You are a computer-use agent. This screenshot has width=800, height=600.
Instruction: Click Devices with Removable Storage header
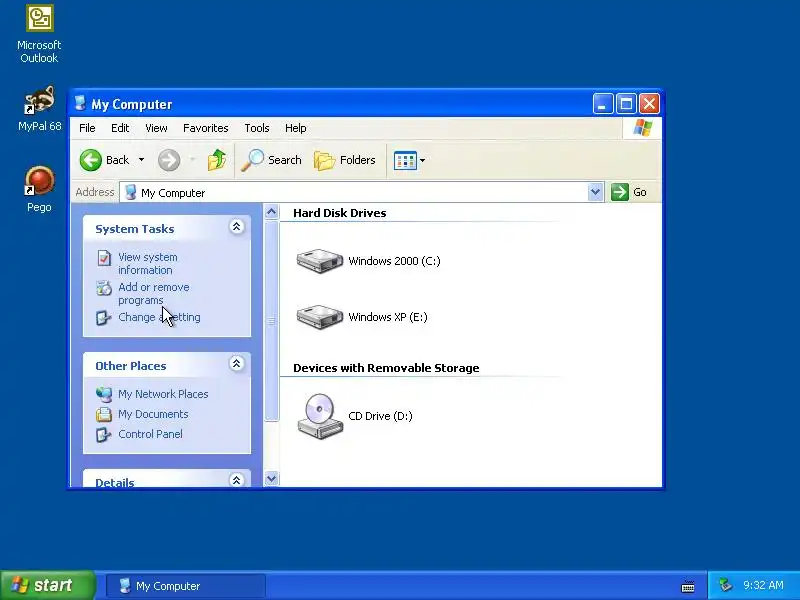pos(386,368)
